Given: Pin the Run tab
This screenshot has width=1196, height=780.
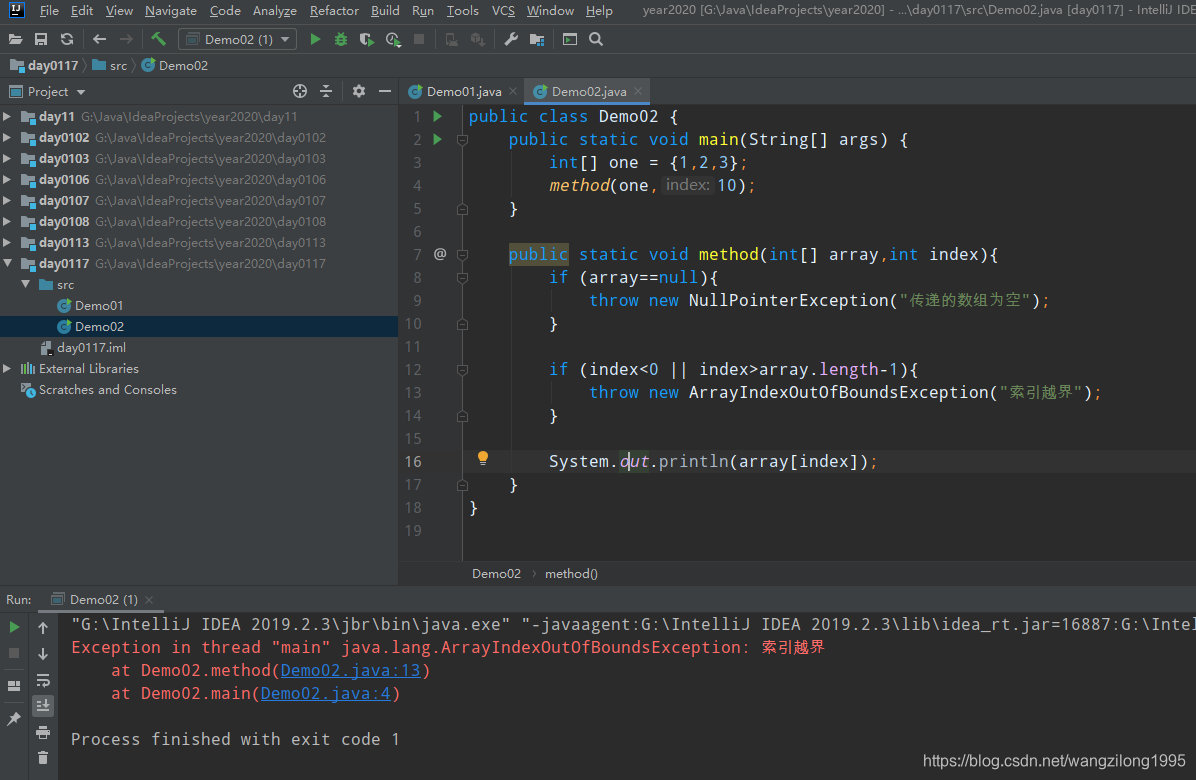Looking at the screenshot, I should pyautogui.click(x=14, y=718).
